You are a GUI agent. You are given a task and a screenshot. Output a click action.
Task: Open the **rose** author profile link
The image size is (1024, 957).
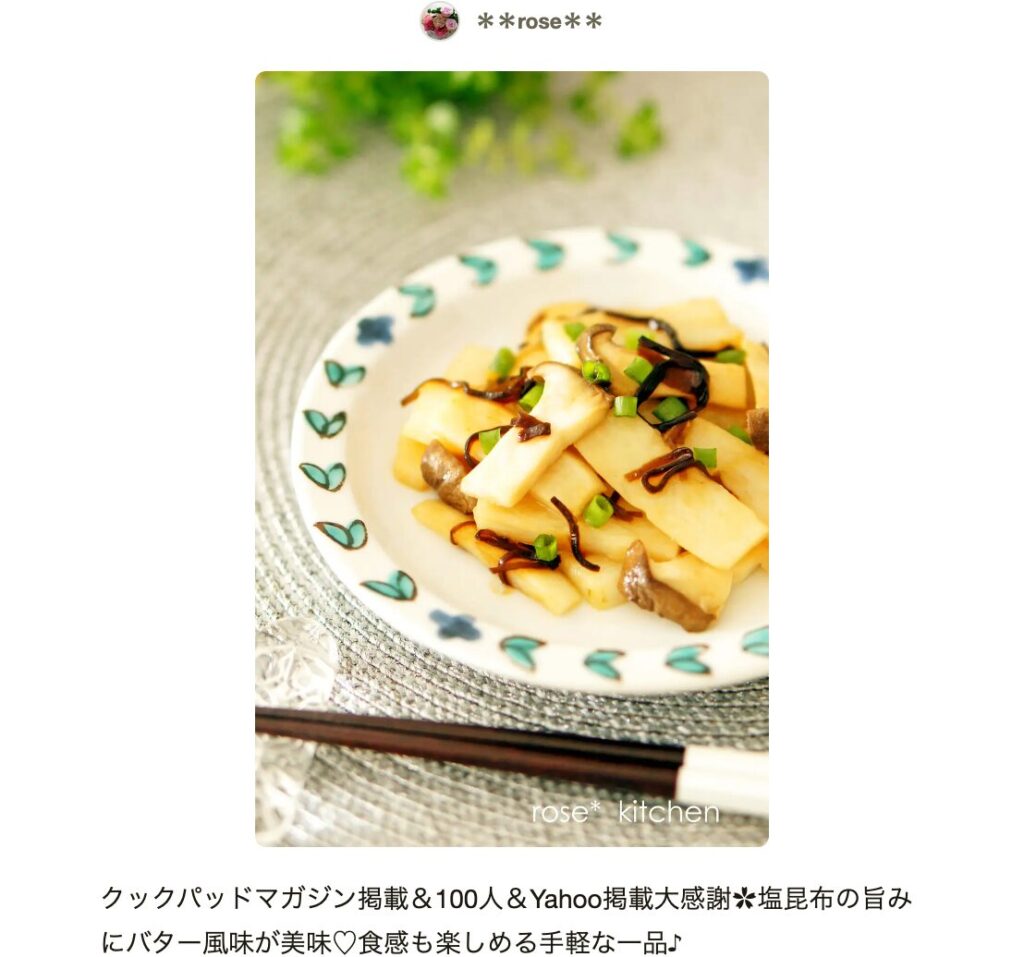coord(539,22)
